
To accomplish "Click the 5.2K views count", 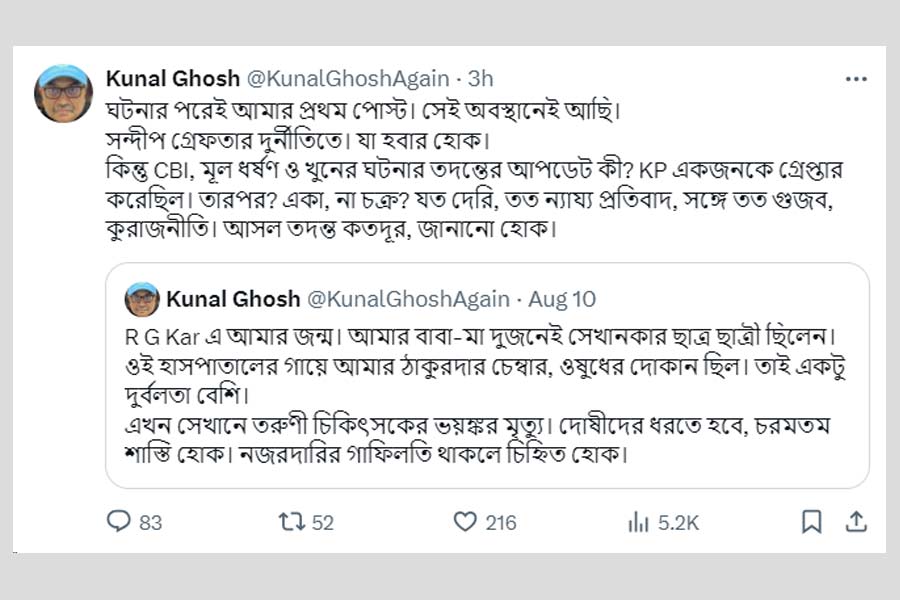I will coord(677,522).
